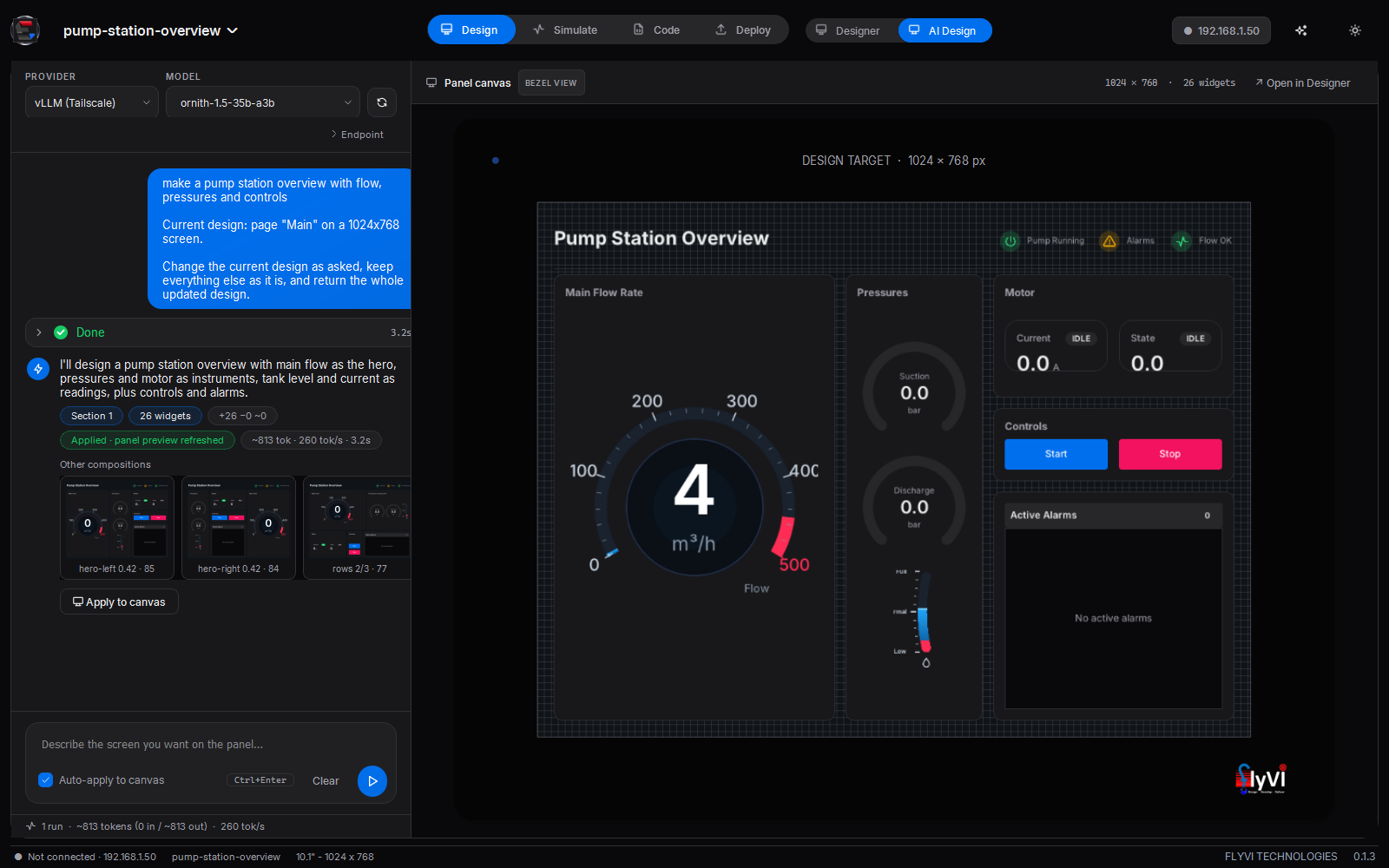Click the Panel canvas monitor icon

431,83
